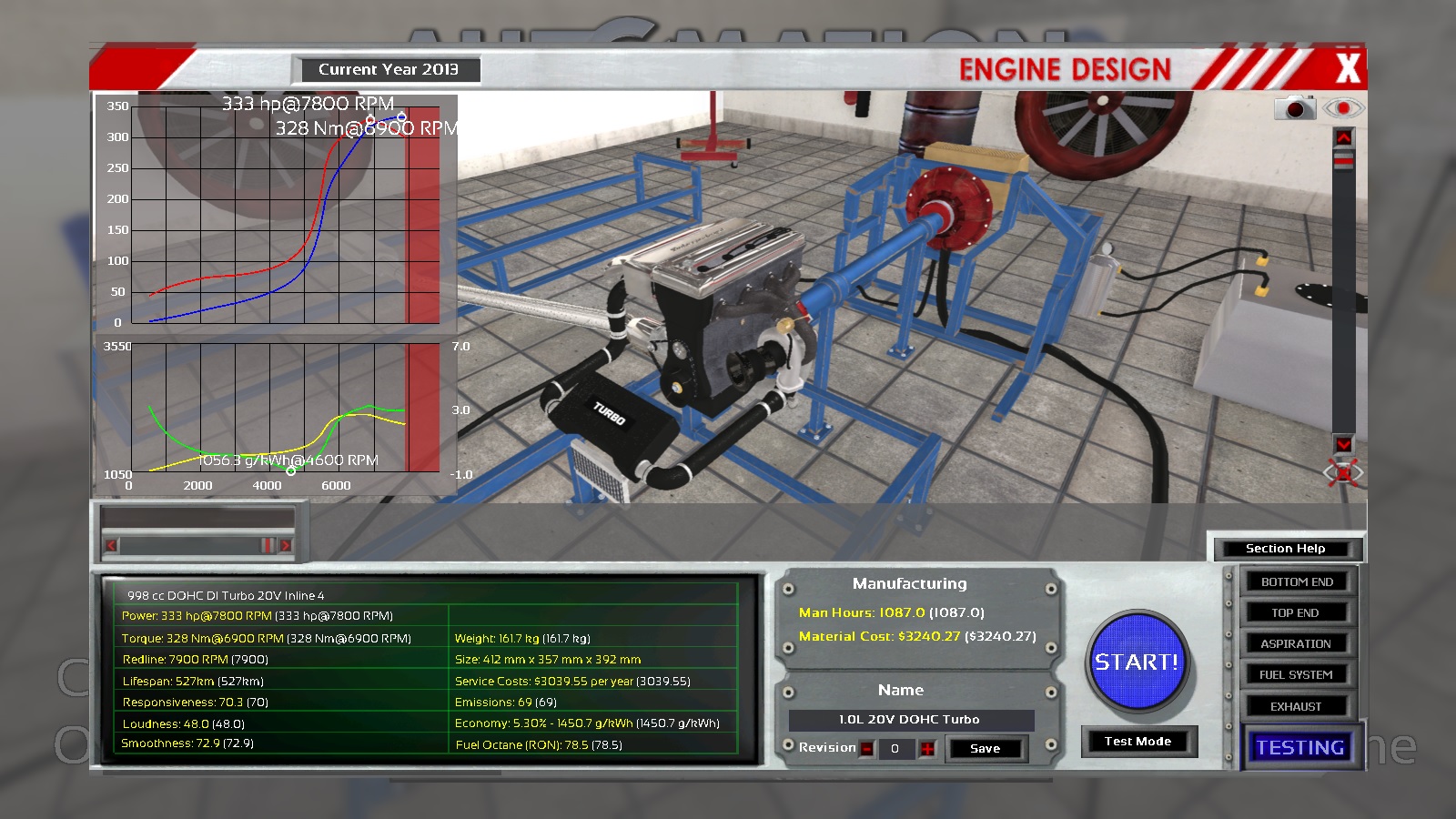The height and width of the screenshot is (819, 1456).
Task: Click the down arrow of vertical scrollbar
Action: 1344,443
